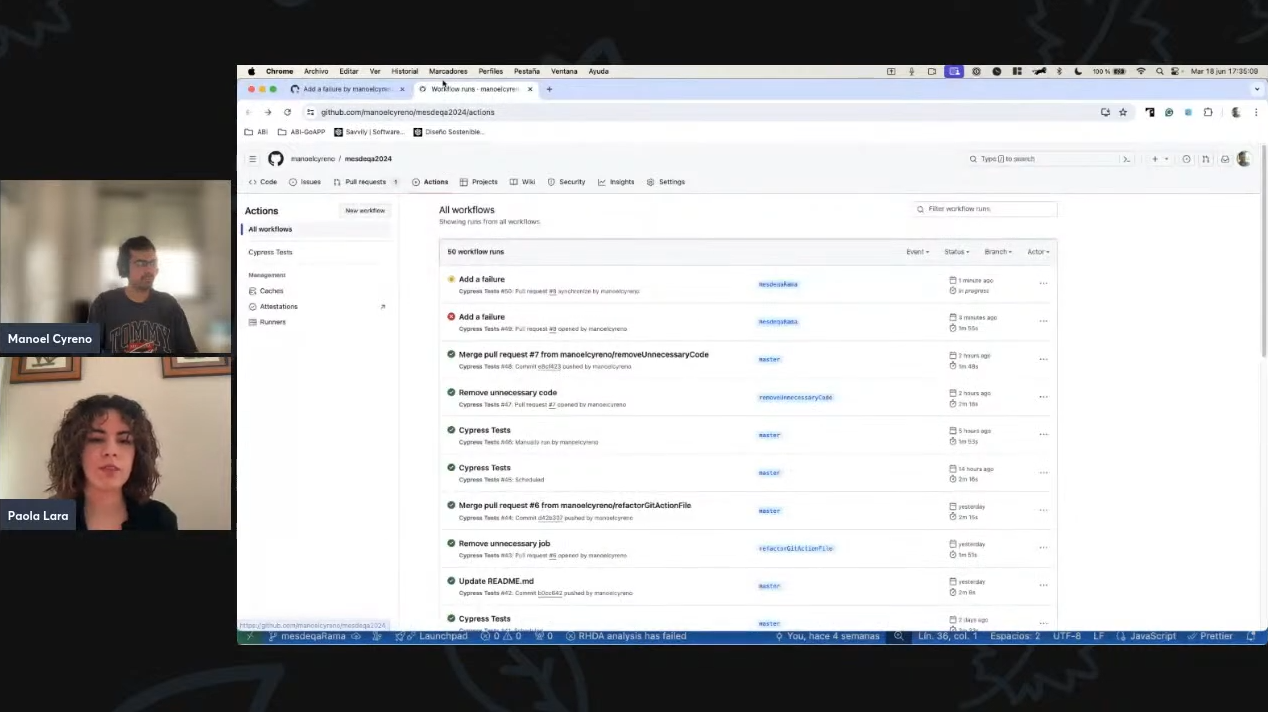The image size is (1268, 712).
Task: Click the refactorGitActionFile branch label
Action: 795,548
